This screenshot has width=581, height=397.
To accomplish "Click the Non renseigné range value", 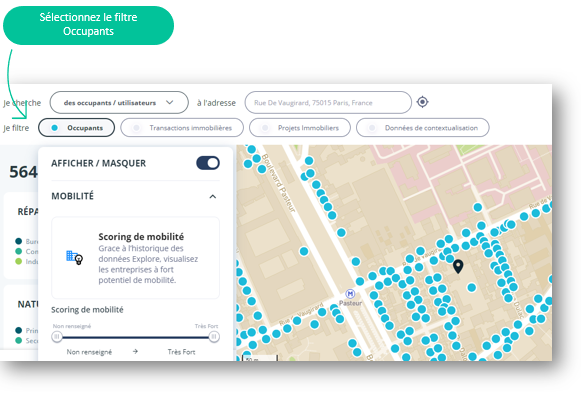I will (x=89, y=352).
